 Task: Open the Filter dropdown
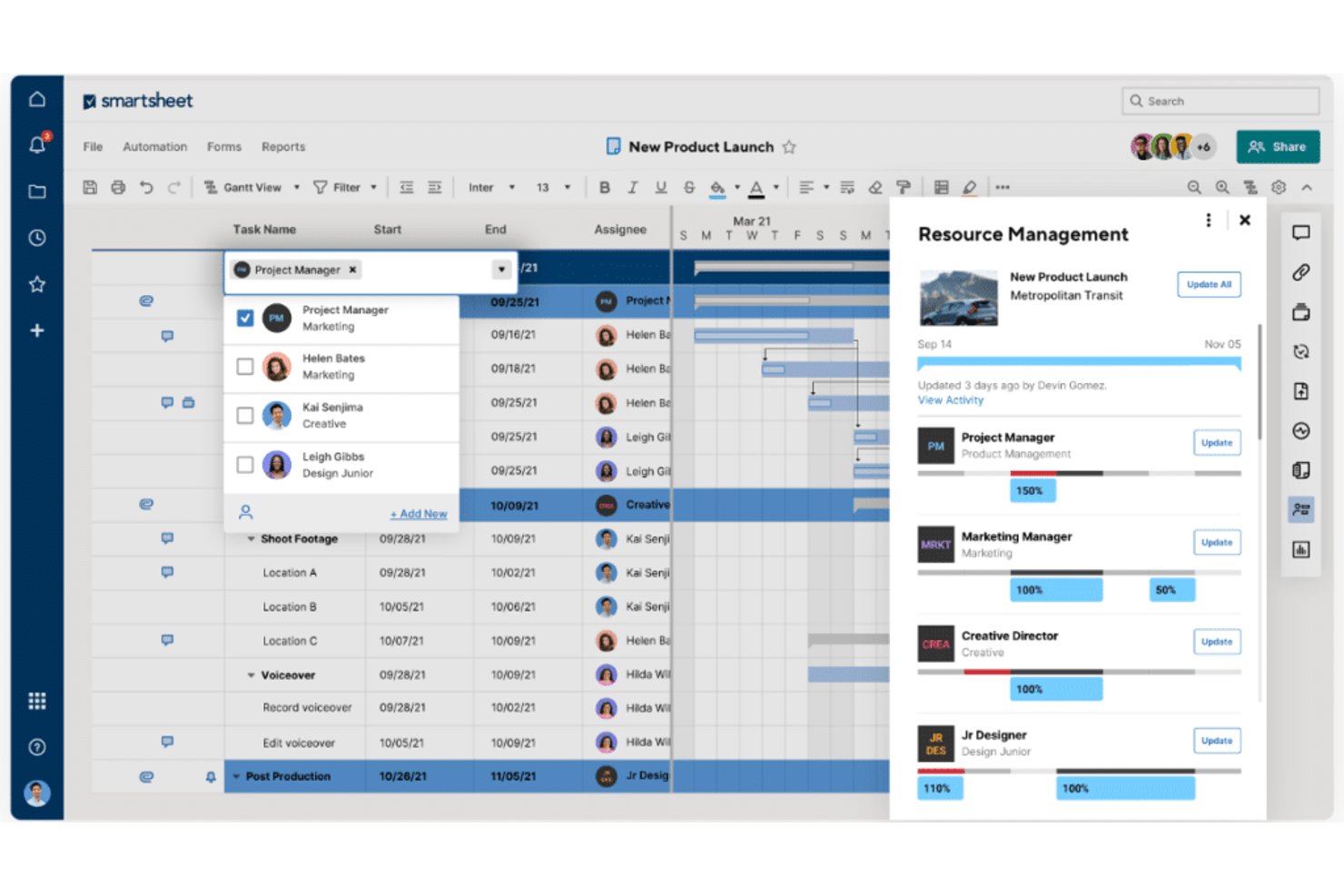[345, 187]
